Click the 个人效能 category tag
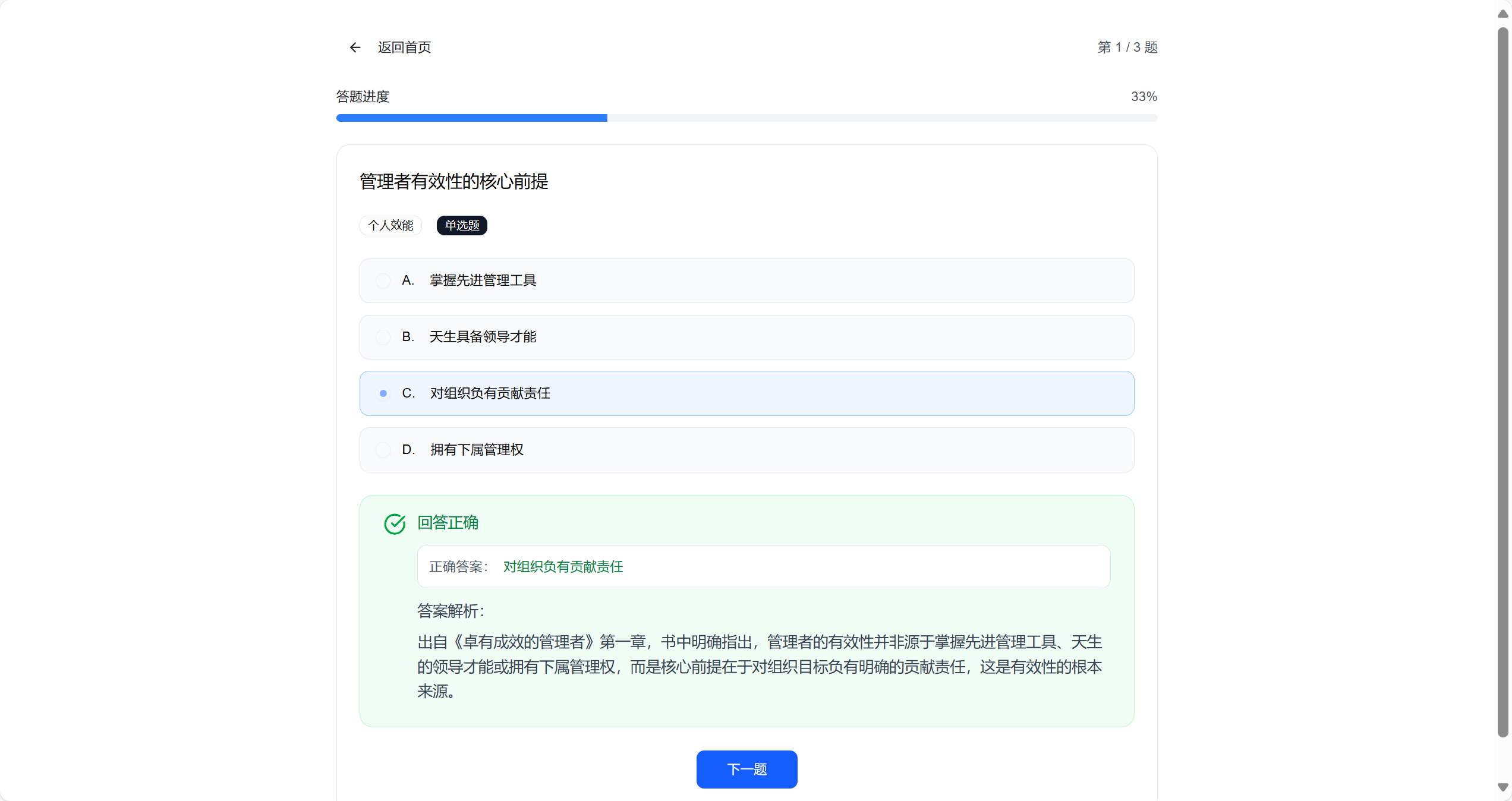The height and width of the screenshot is (801, 1512). pos(390,225)
